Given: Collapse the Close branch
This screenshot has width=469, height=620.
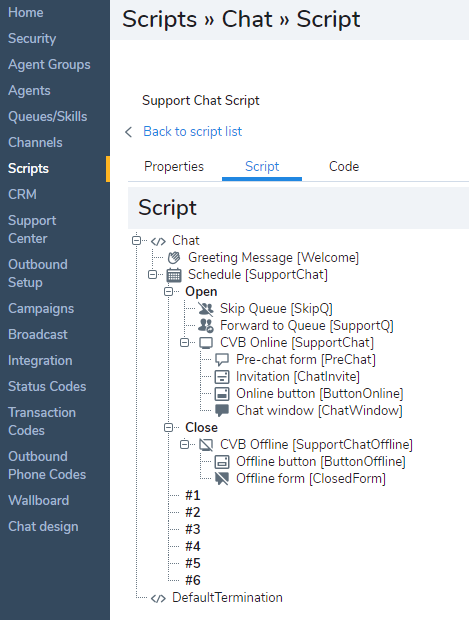Looking at the screenshot, I should pyautogui.click(x=168, y=427).
